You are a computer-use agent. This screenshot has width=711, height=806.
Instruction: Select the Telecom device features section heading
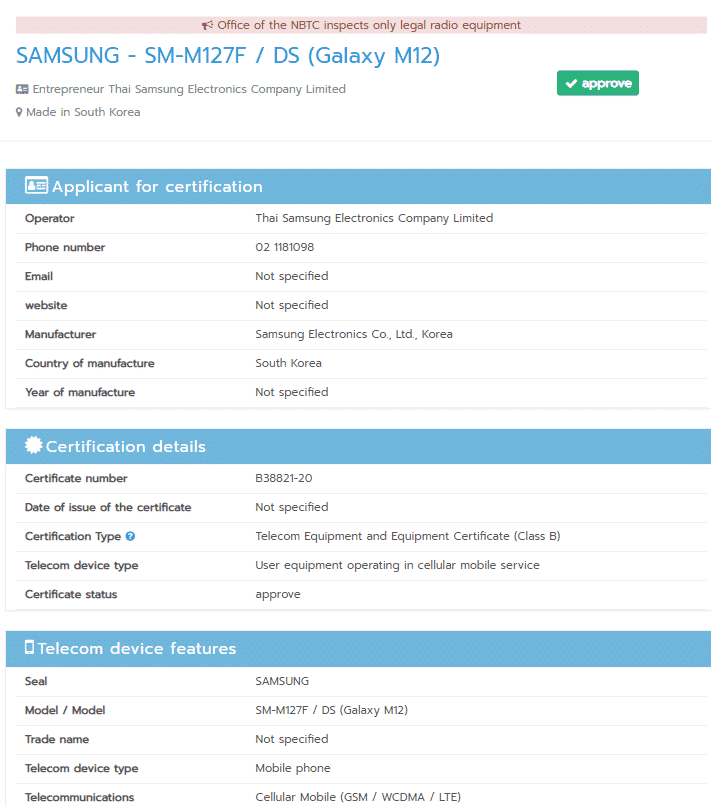(x=137, y=649)
